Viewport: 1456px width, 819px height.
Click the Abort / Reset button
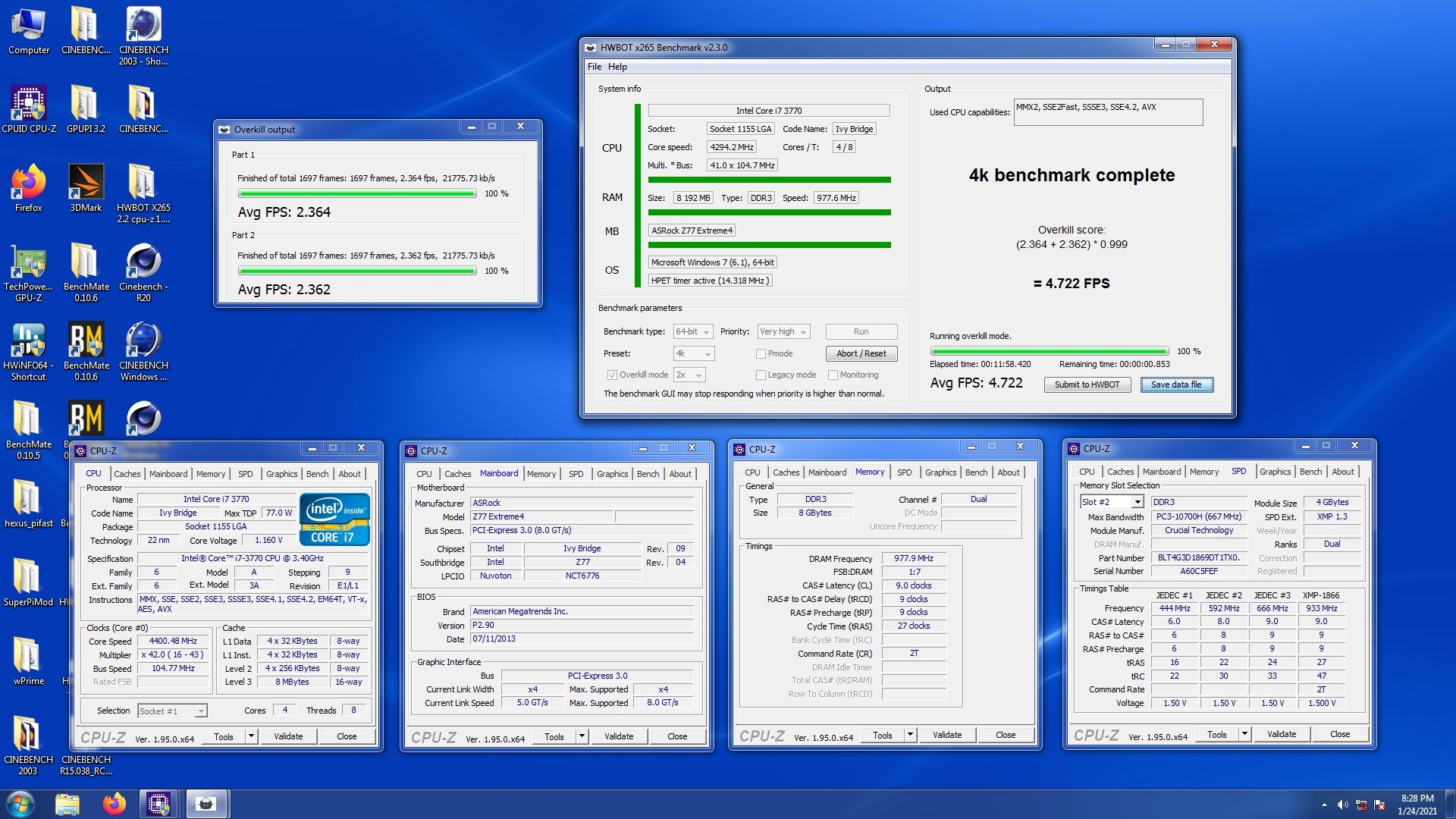[861, 353]
